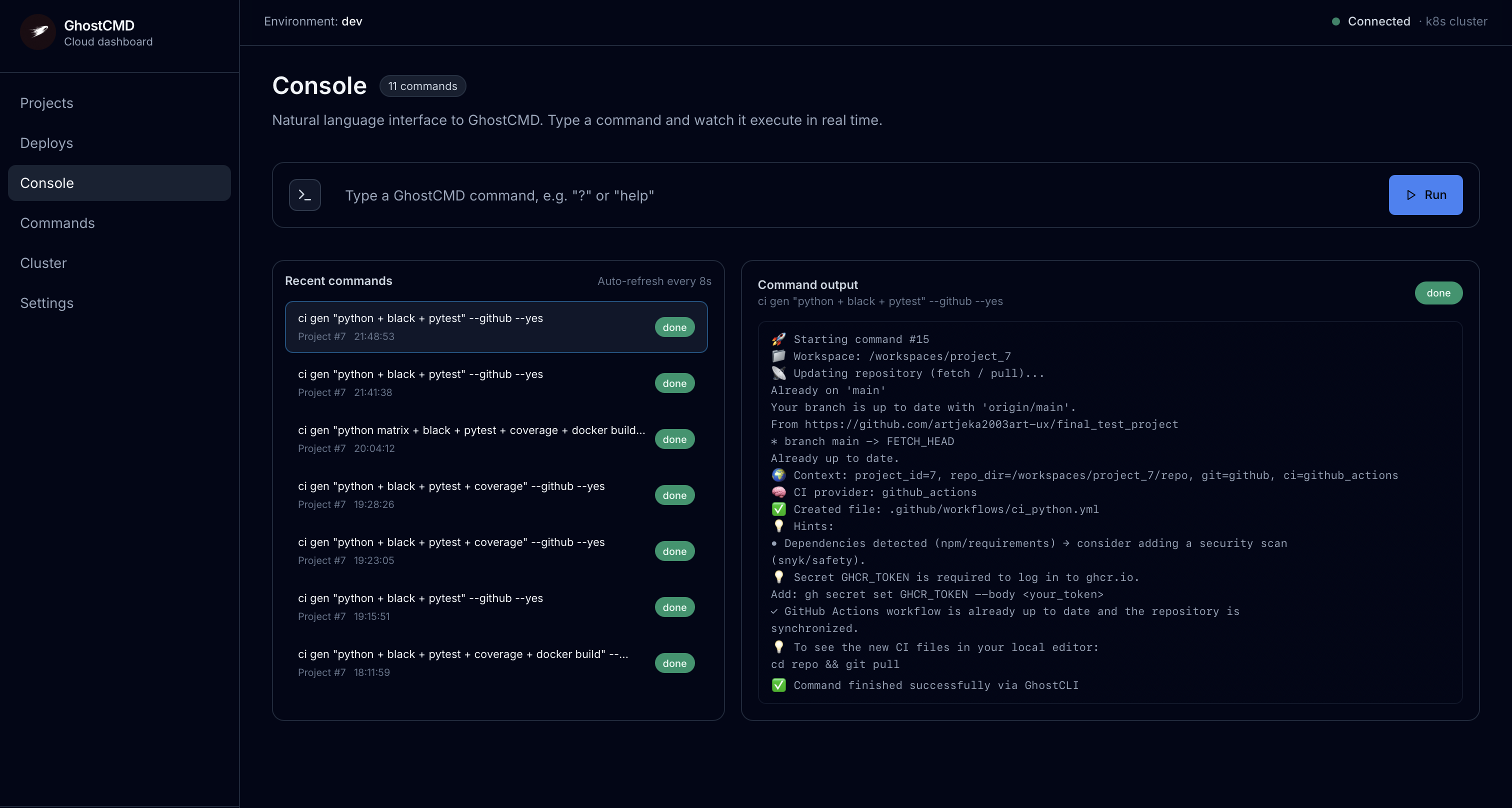Open Deploys from the sidebar

pyautogui.click(x=46, y=142)
